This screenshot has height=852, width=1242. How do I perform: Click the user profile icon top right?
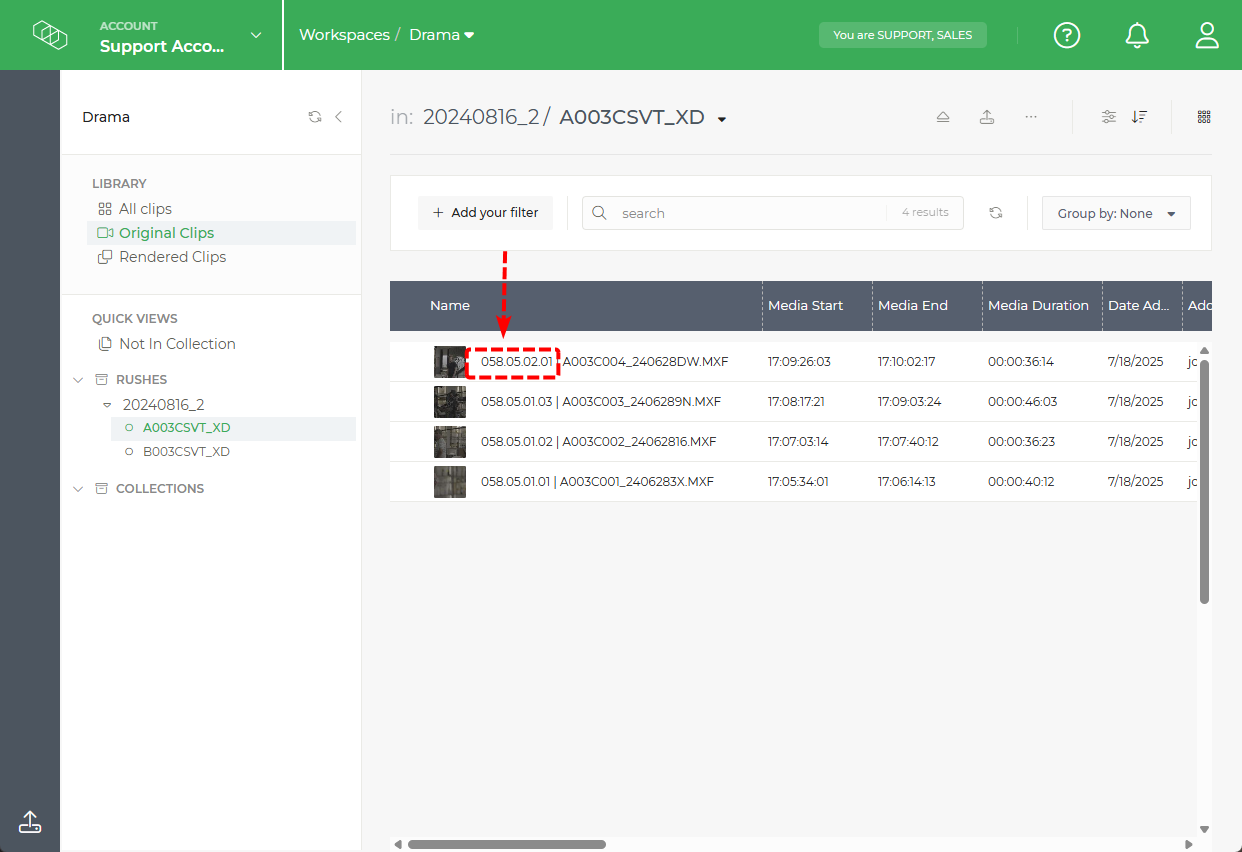1207,35
